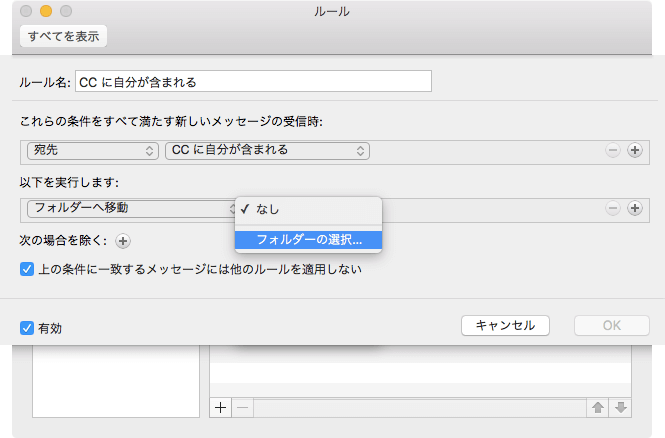Click remove action minus icon in フォルダーへ移動 row

[612, 208]
